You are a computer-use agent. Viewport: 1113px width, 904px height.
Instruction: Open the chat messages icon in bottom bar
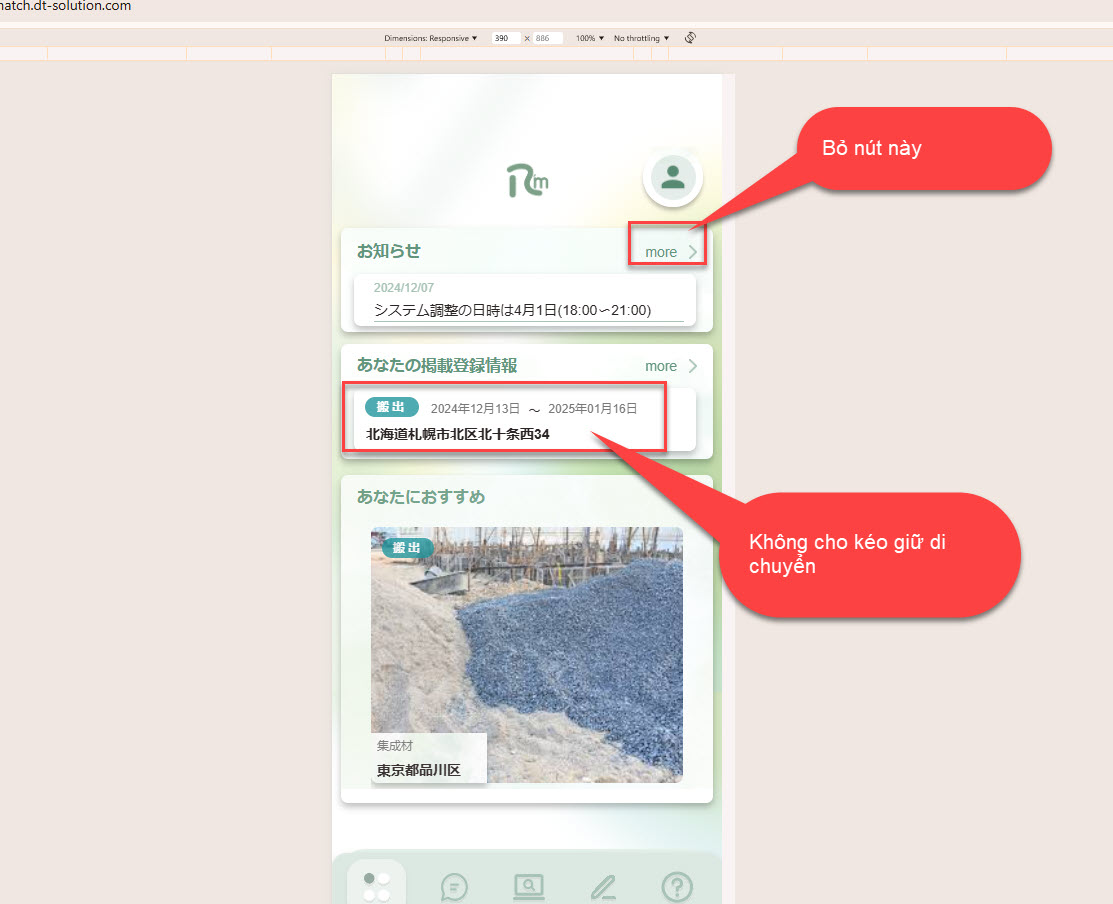[x=454, y=886]
